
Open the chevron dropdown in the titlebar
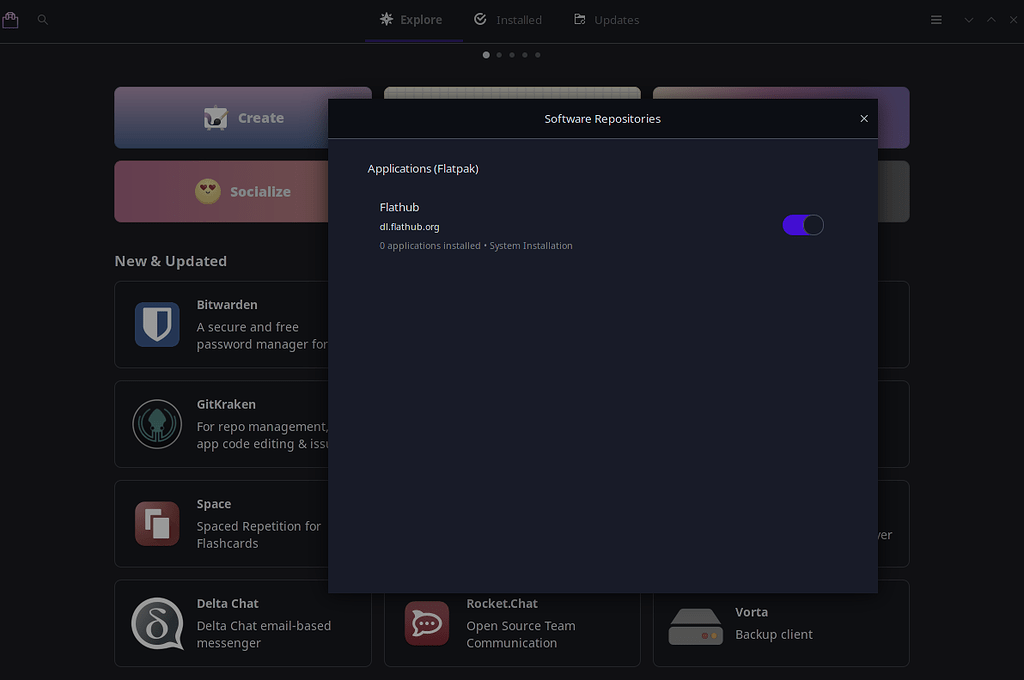click(x=967, y=19)
